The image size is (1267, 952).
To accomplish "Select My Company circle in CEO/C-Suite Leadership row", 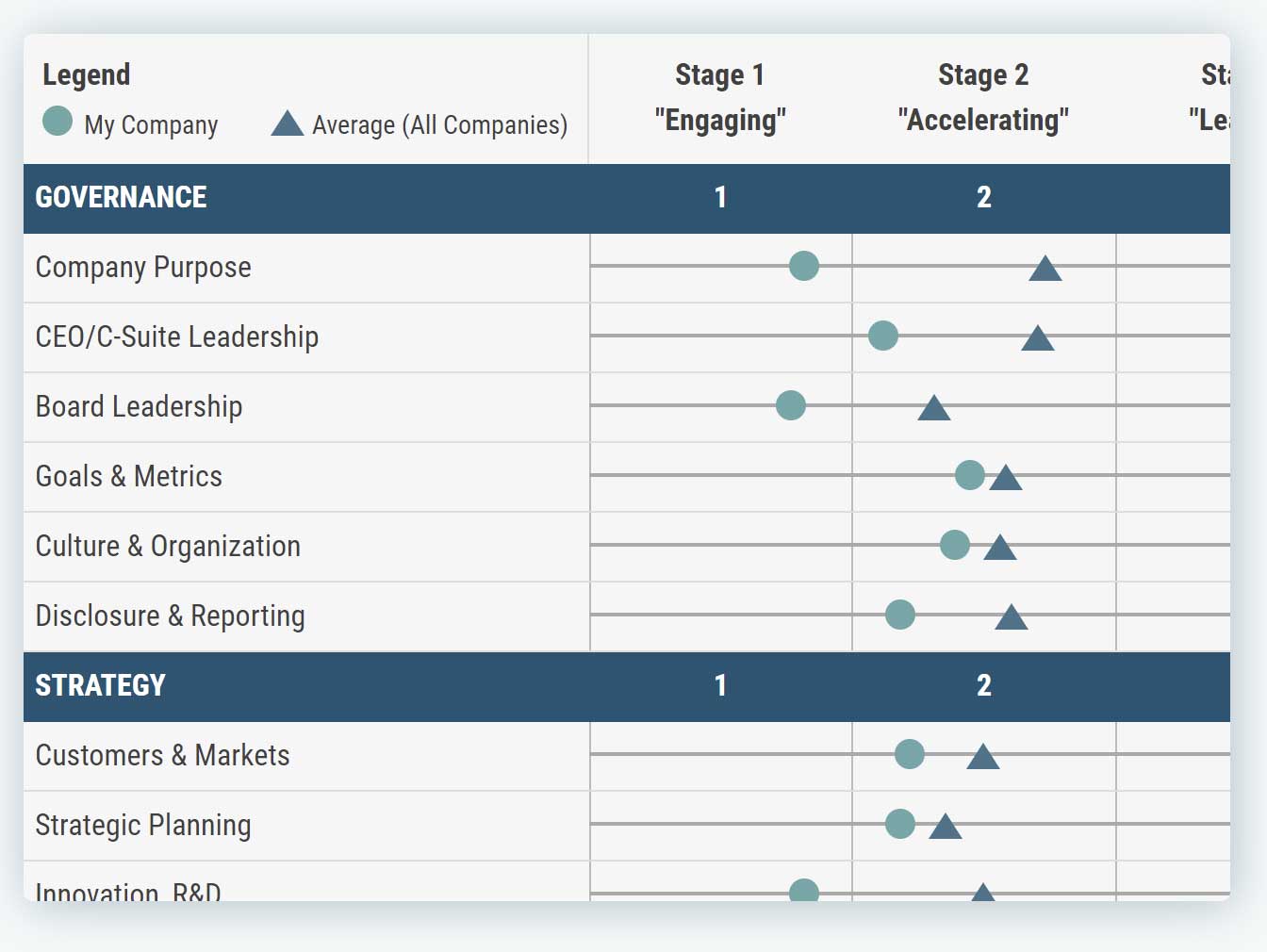I will 882,336.
